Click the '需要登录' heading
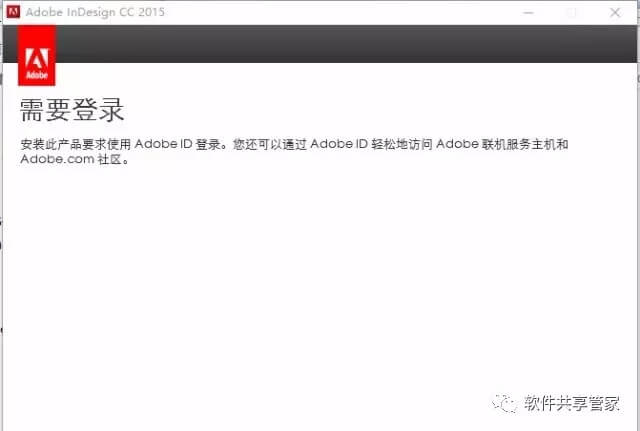 72,110
